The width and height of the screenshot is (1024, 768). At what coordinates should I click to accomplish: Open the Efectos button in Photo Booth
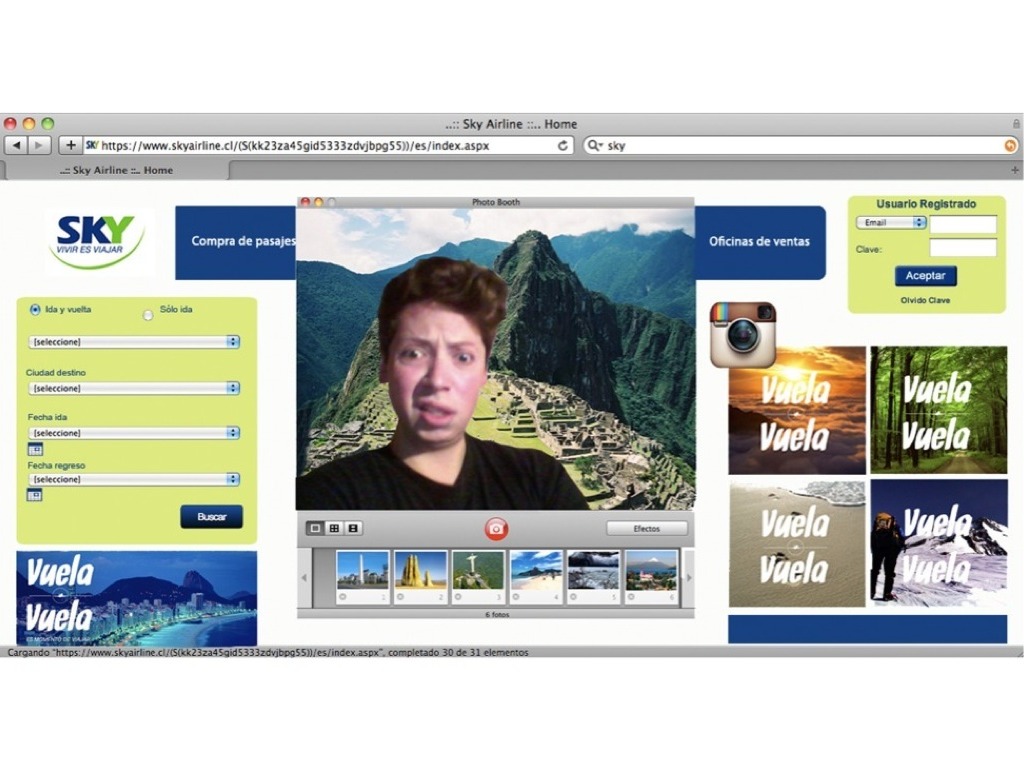[646, 528]
